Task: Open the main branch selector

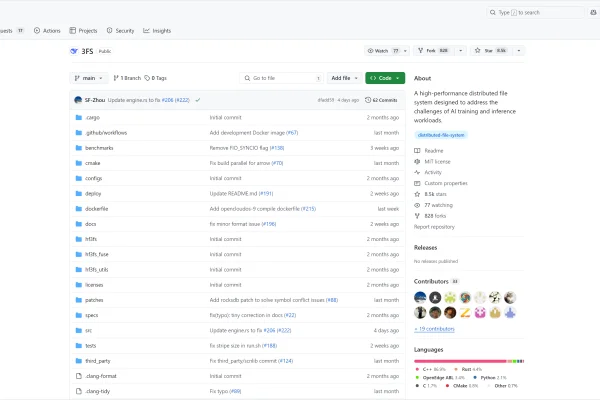Action: pos(89,78)
